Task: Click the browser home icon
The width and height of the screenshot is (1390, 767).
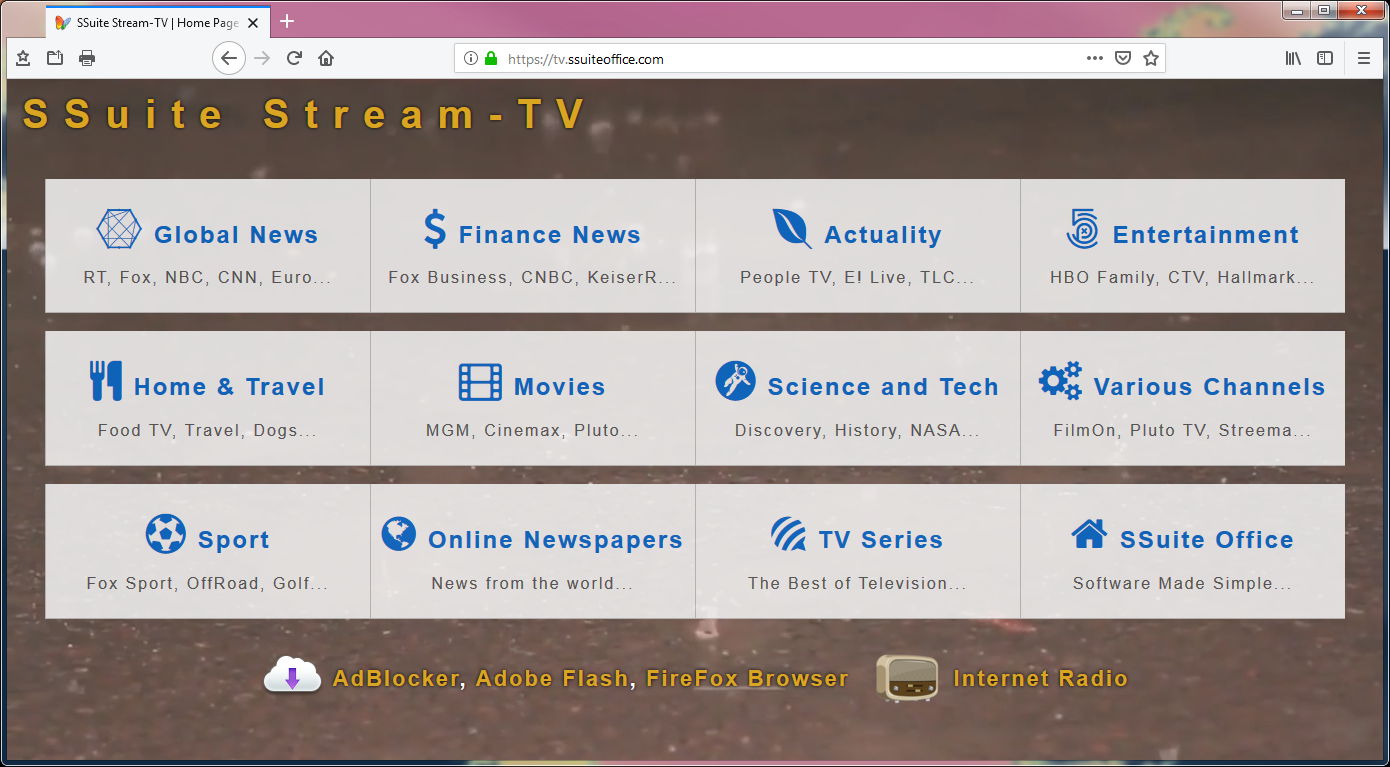Action: click(x=326, y=58)
